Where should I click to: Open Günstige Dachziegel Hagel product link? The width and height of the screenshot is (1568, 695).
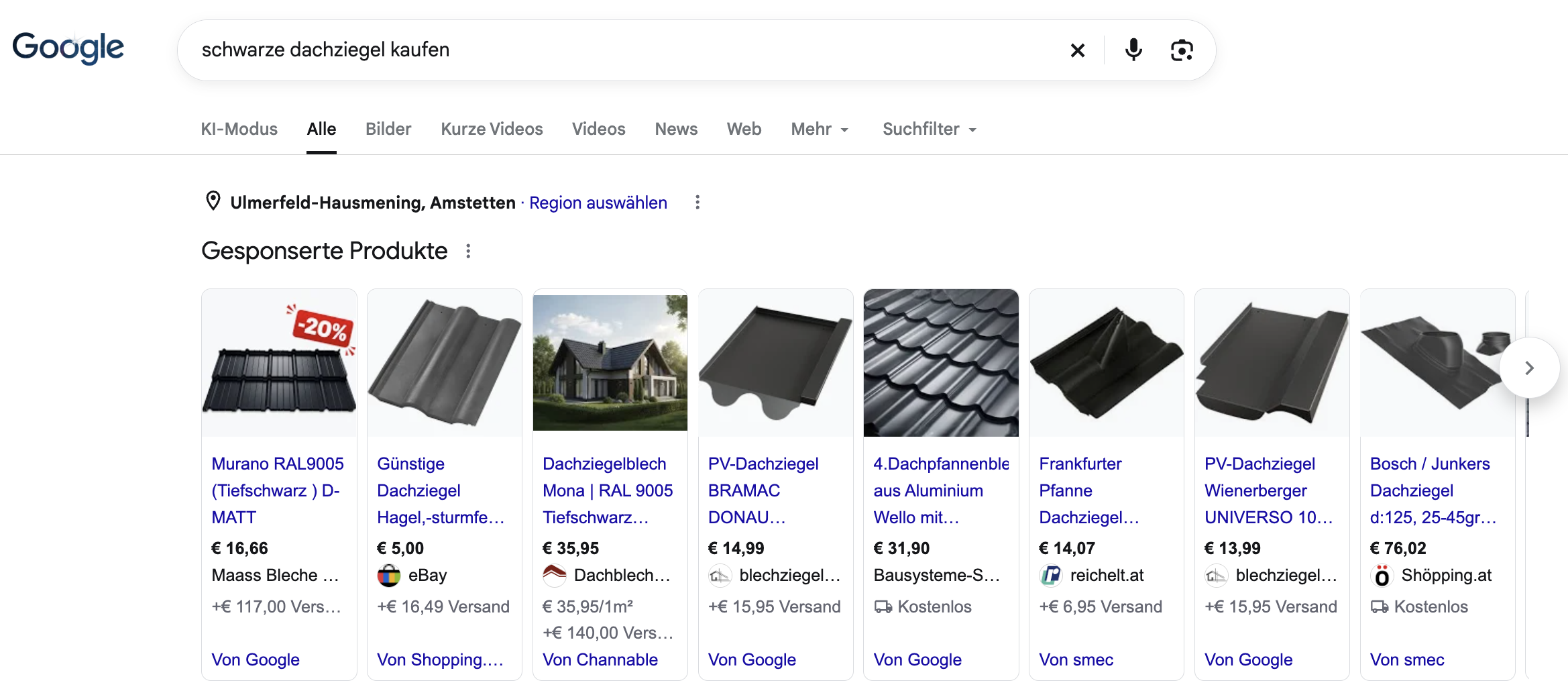(441, 490)
